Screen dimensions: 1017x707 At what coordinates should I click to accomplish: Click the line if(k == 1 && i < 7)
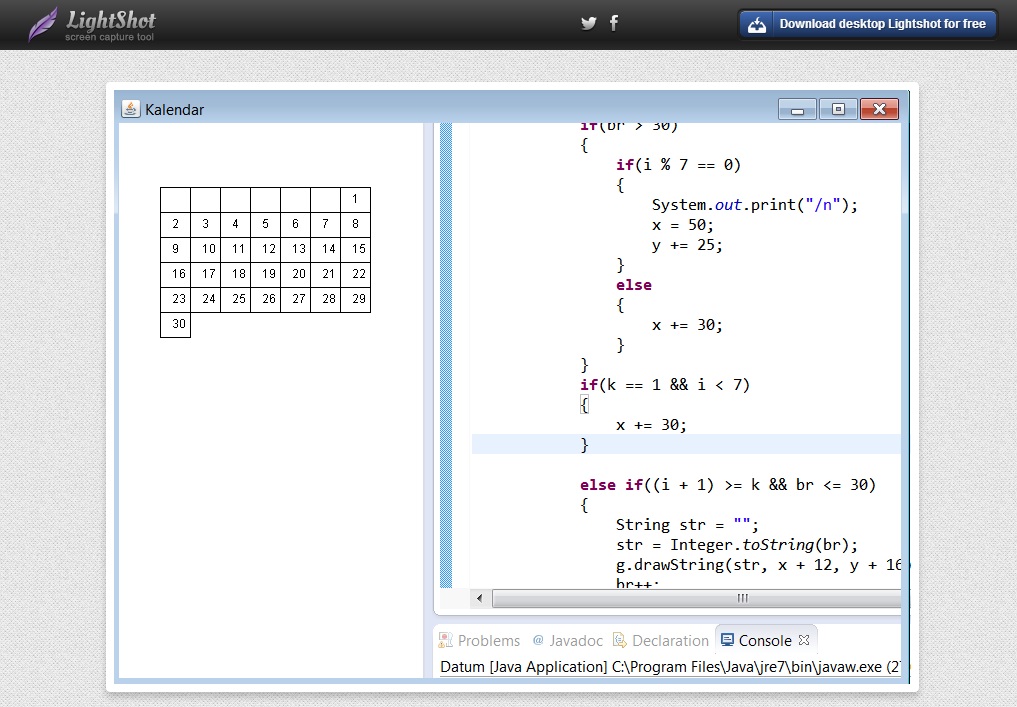coord(665,385)
